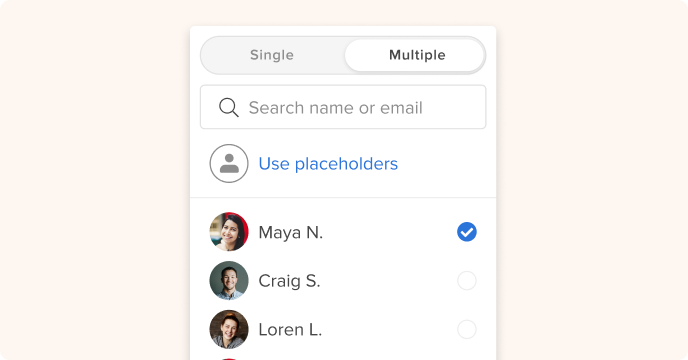The width and height of the screenshot is (688, 360).
Task: Check the empty circle next to Craig S.
Action: coord(467,281)
